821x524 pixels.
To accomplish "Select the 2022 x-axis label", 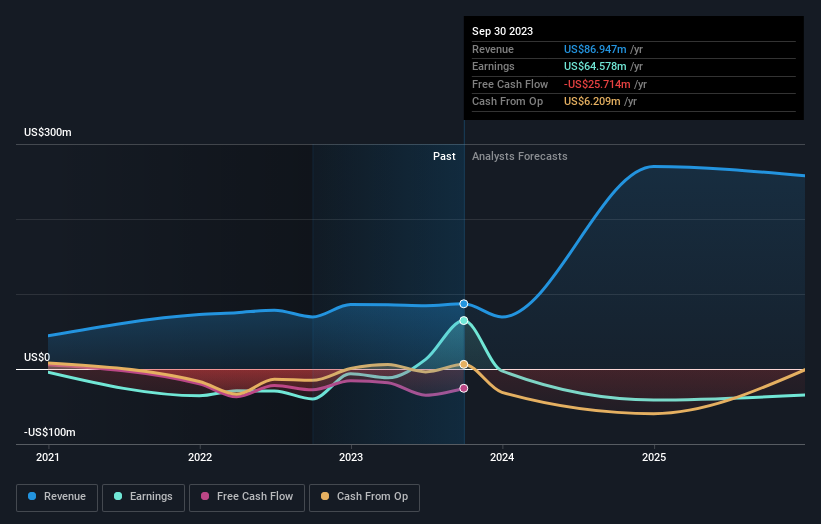I will [x=200, y=458].
